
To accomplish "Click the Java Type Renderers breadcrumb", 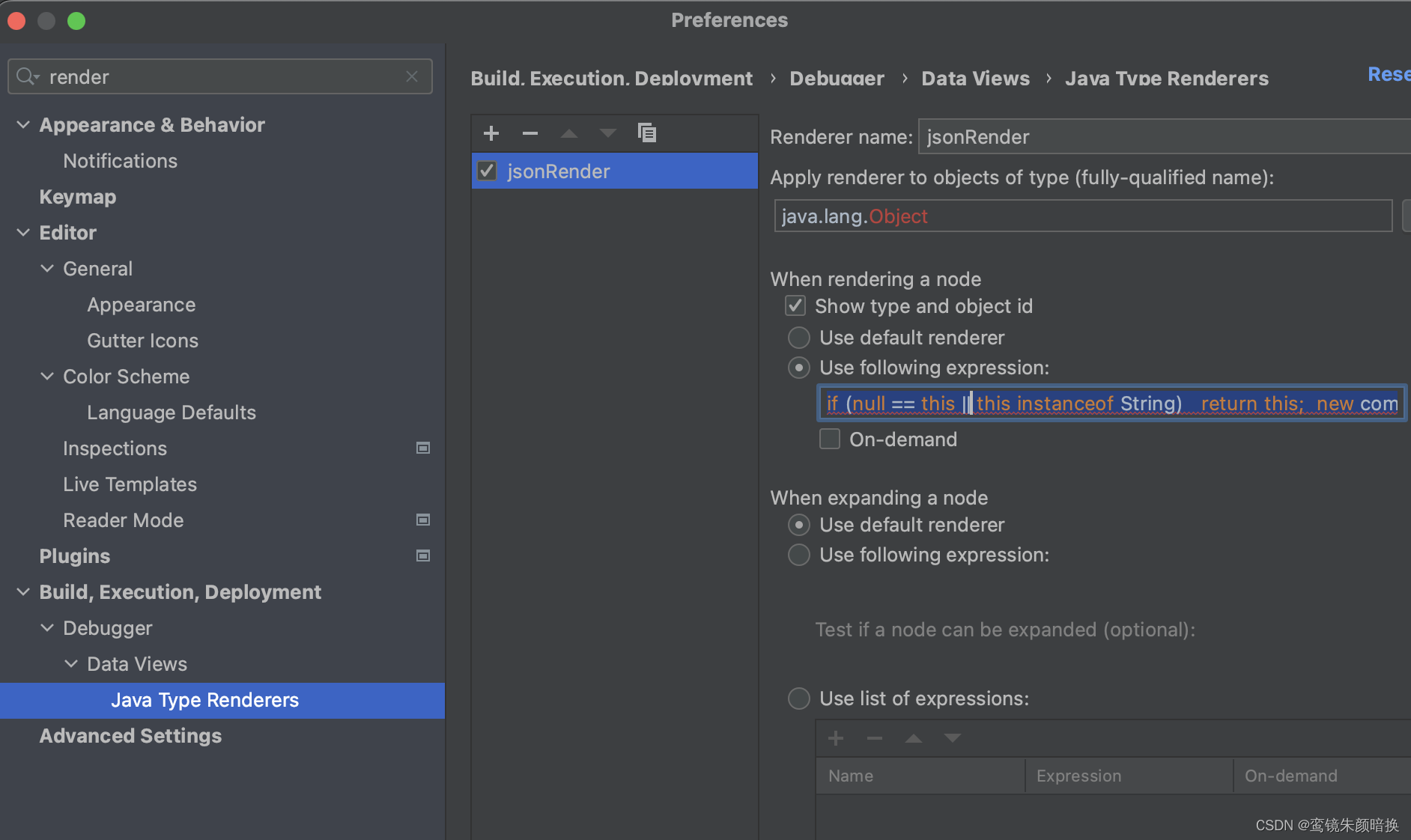I will pos(1167,78).
